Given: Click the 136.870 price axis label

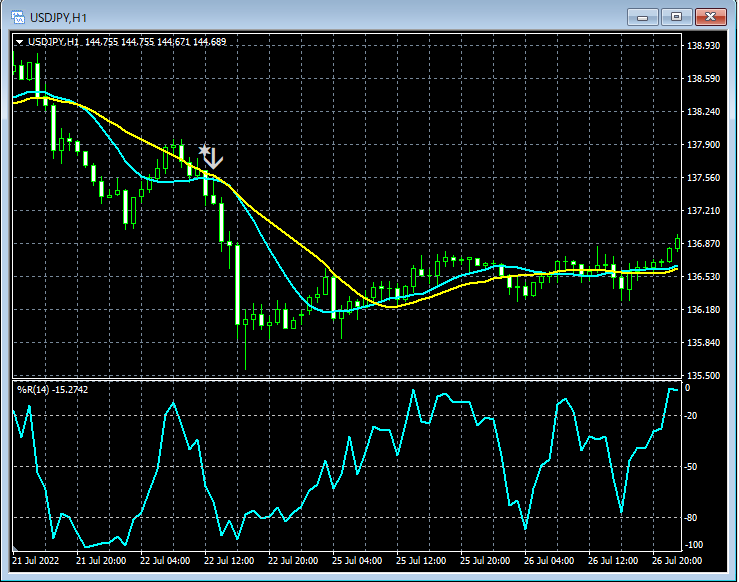Looking at the screenshot, I should coord(703,244).
